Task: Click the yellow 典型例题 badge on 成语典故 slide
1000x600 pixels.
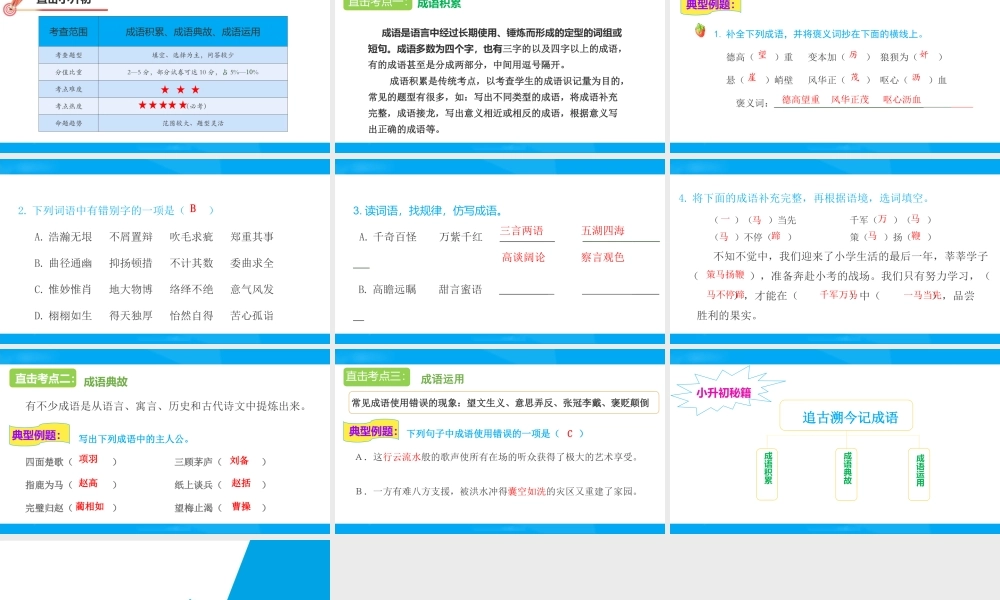Action: click(x=39, y=435)
